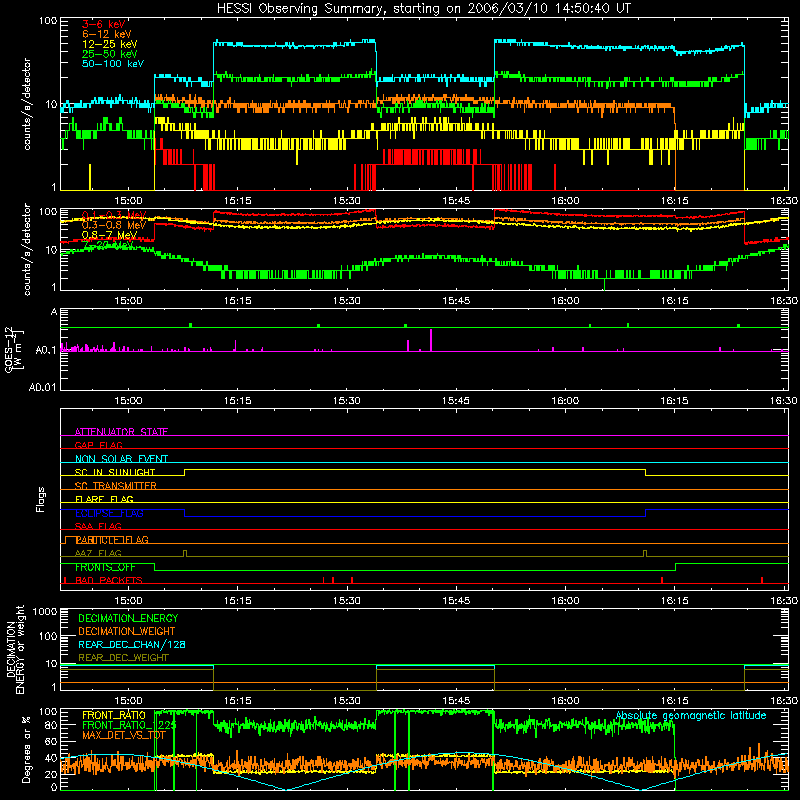This screenshot has height=800, width=800.
Task: Click the HESSI Observing Summary title text
Action: point(423,9)
